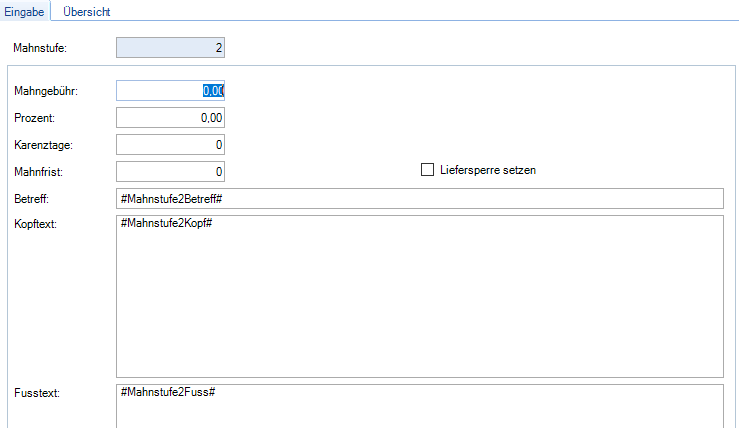Click the Mahnstufe label
This screenshot has height=428, width=739.
tap(41, 47)
